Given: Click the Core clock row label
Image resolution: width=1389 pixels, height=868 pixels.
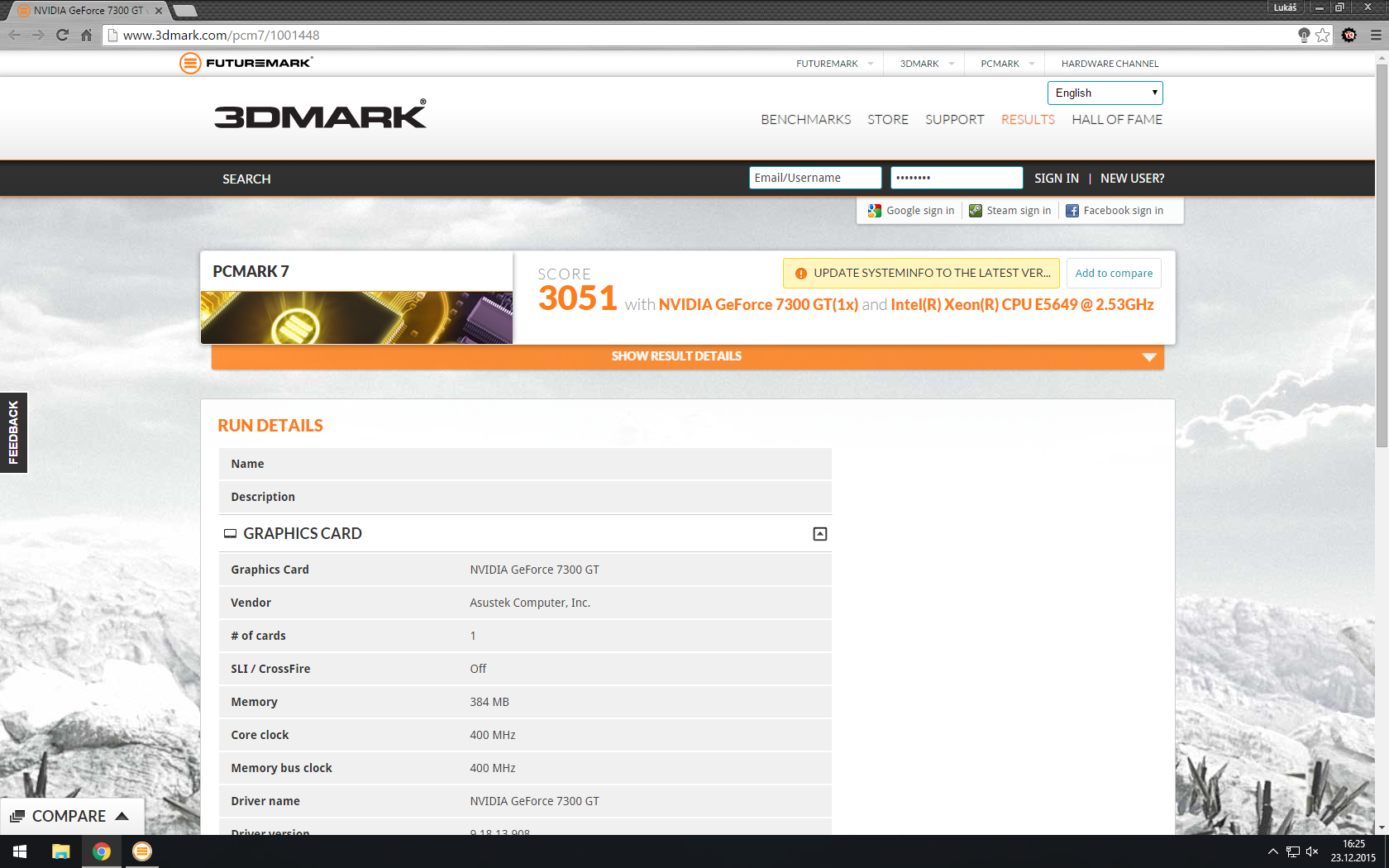Looking at the screenshot, I should click(260, 735).
